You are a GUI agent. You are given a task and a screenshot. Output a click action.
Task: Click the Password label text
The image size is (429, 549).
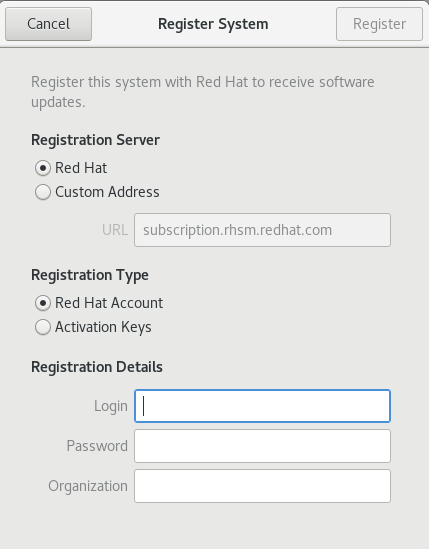(x=97, y=446)
